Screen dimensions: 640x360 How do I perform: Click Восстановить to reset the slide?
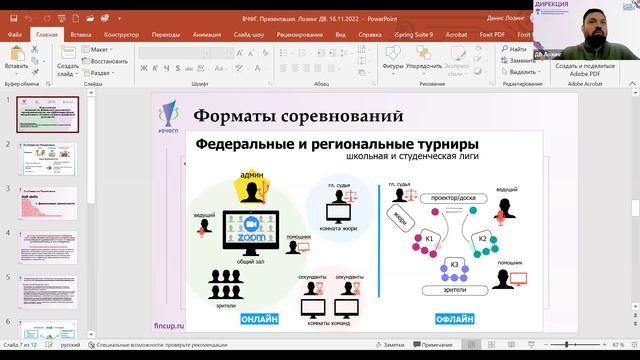pyautogui.click(x=105, y=61)
